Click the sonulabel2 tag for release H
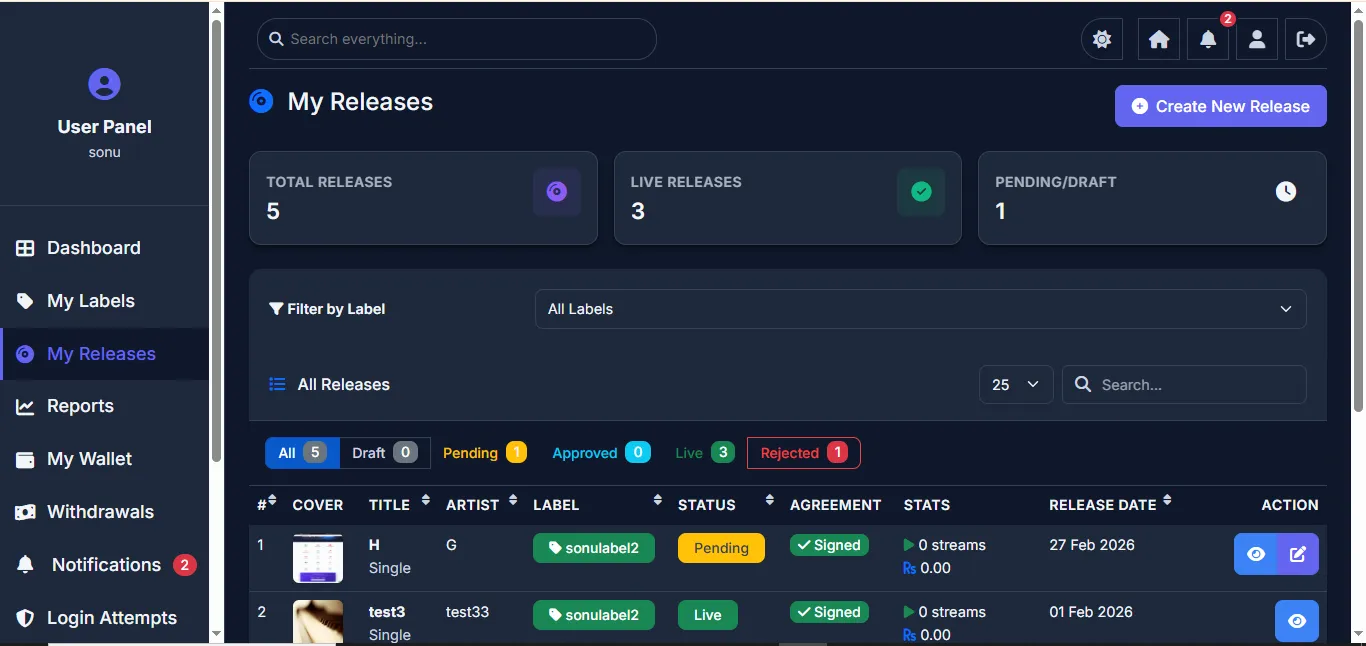The width and height of the screenshot is (1366, 646). pos(594,548)
